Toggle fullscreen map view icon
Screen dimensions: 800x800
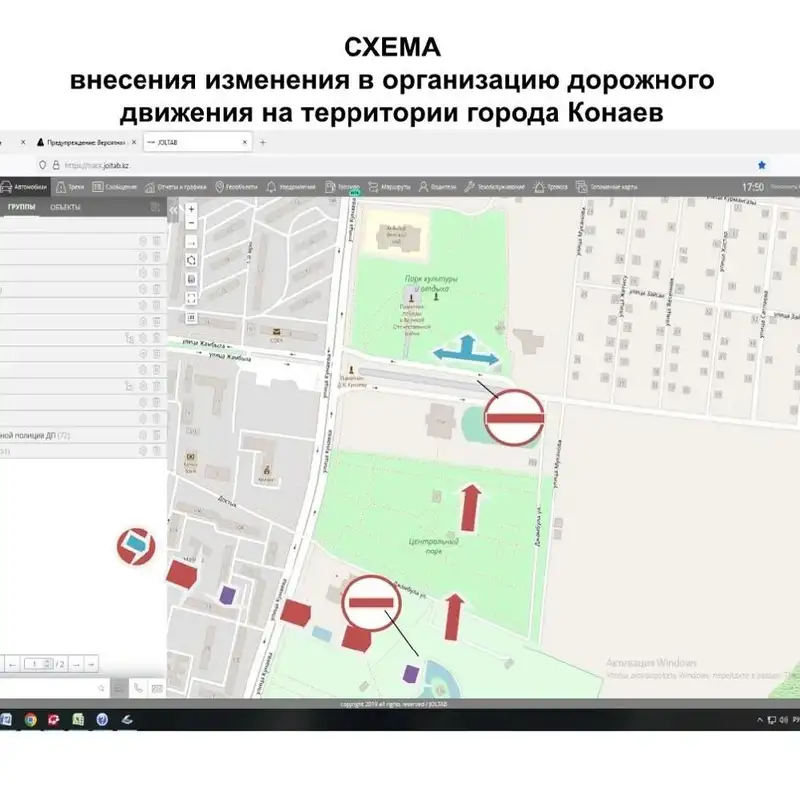pos(191,297)
